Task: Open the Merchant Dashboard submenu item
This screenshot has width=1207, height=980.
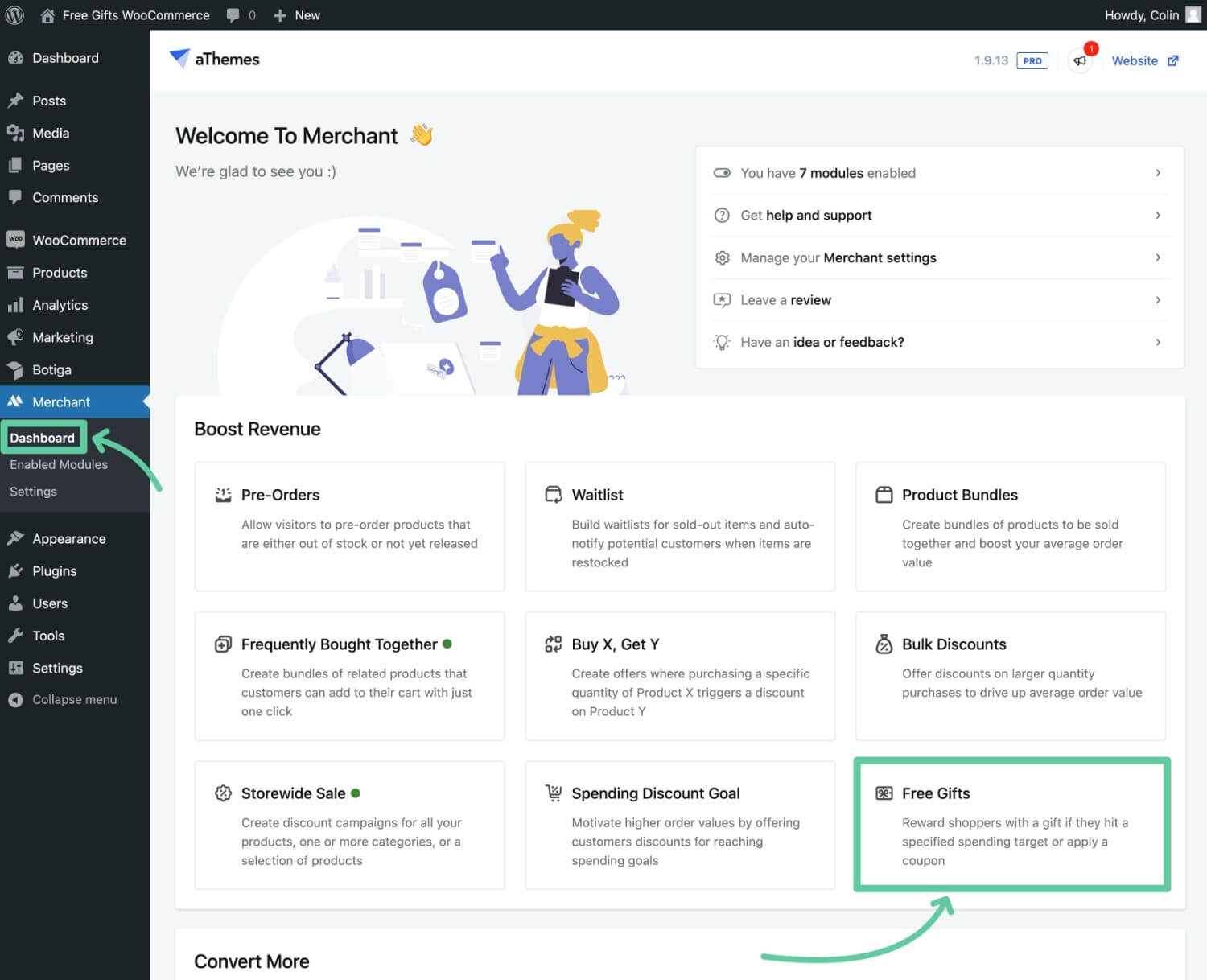Action: coord(42,438)
